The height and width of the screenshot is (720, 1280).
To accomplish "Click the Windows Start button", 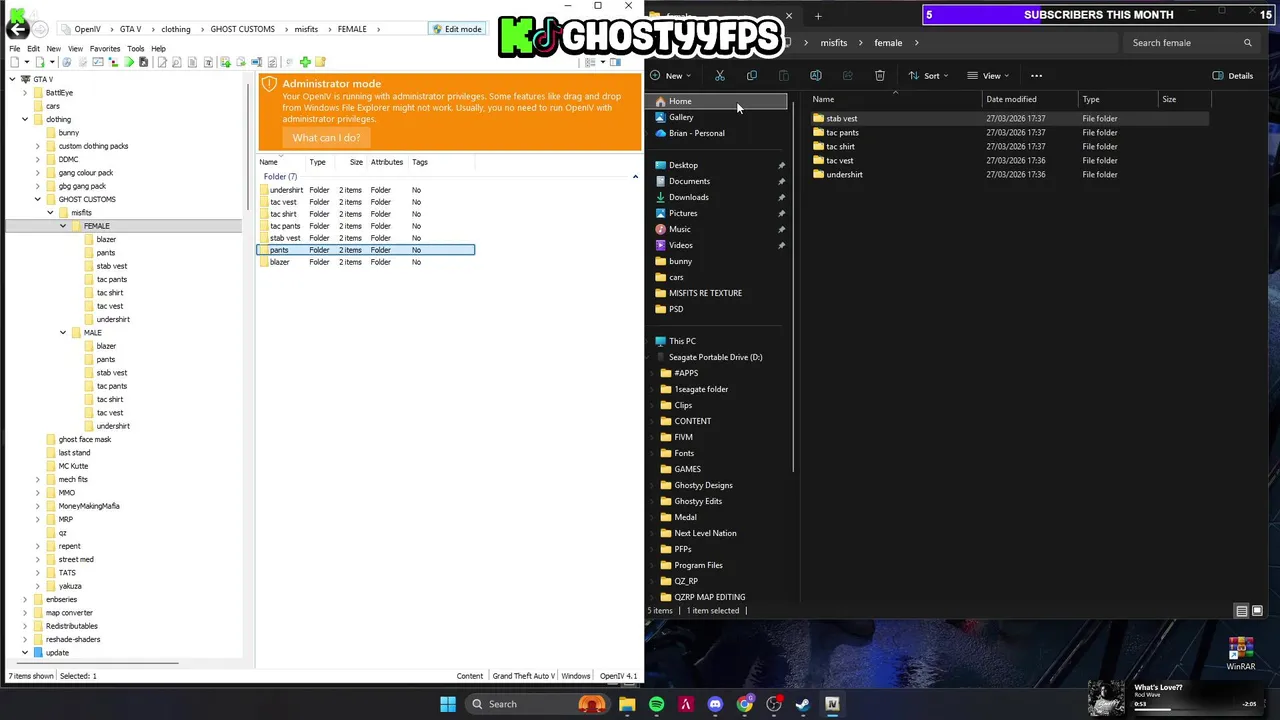I will point(448,704).
